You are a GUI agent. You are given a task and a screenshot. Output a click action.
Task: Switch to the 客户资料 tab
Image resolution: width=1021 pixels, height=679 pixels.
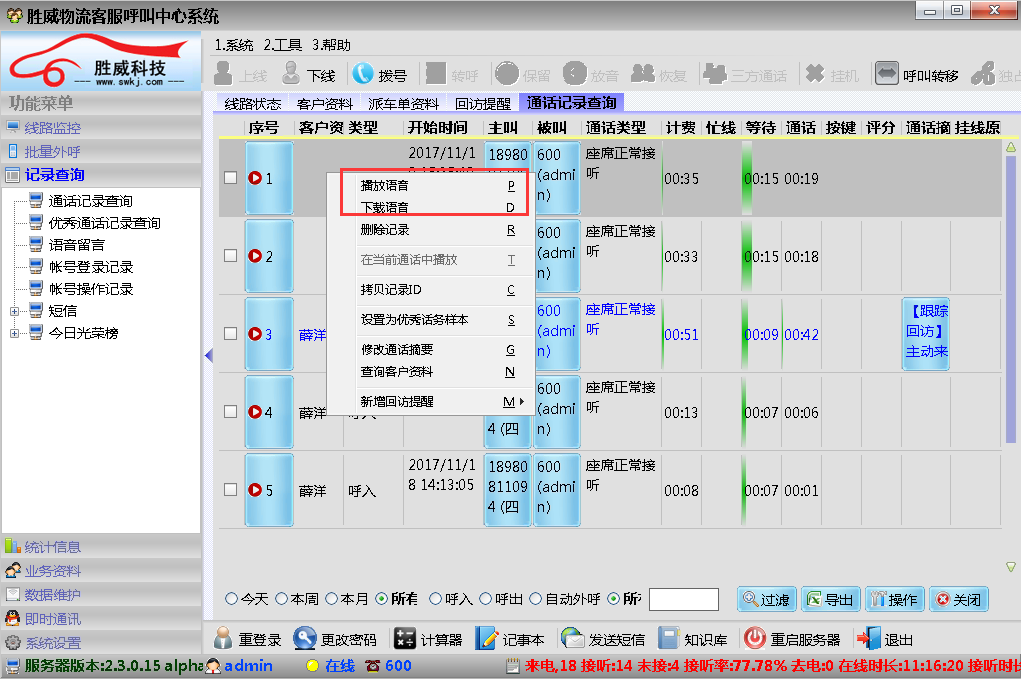pyautogui.click(x=325, y=103)
